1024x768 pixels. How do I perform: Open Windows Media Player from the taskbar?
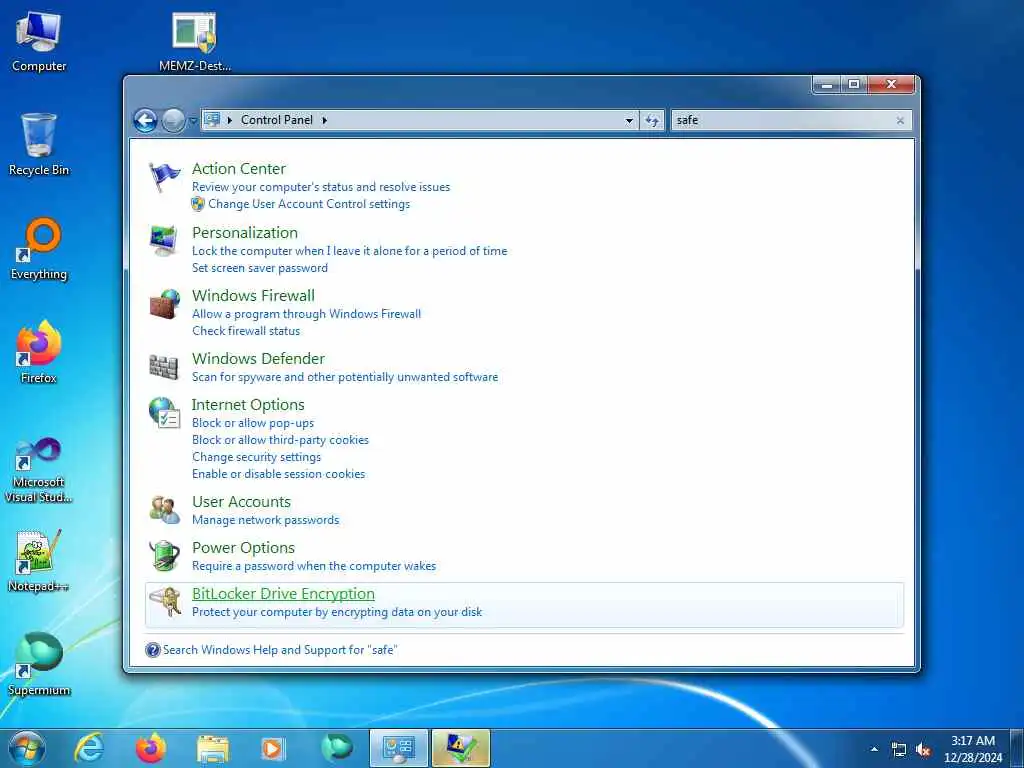point(273,748)
